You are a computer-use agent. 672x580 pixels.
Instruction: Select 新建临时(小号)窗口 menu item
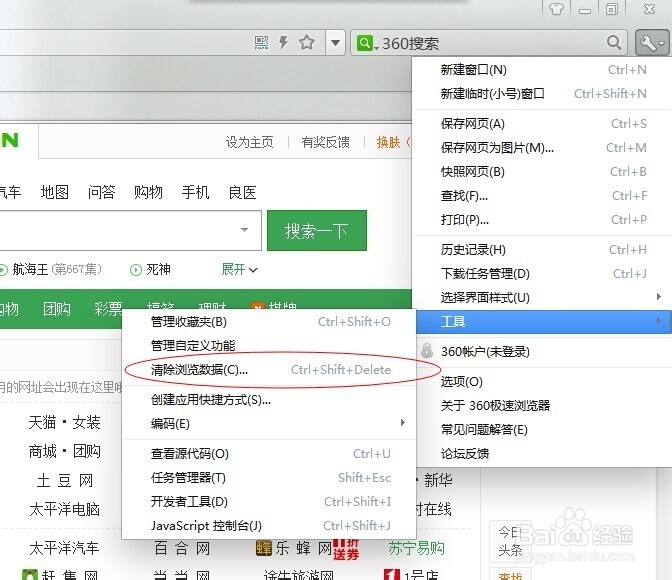pos(543,93)
